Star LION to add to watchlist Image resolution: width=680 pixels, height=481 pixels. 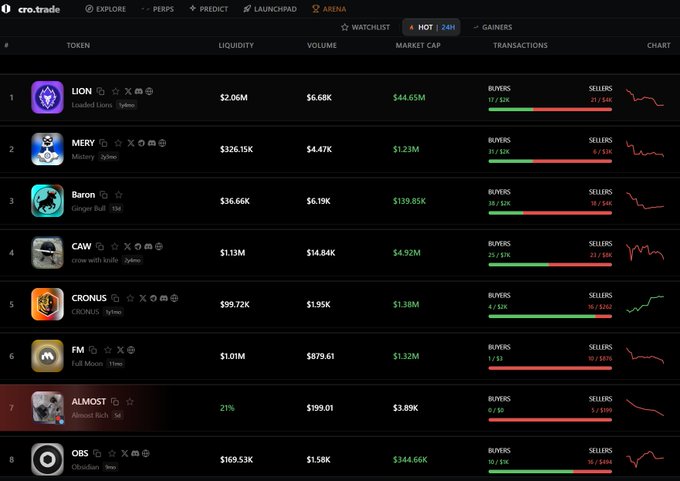pos(115,91)
